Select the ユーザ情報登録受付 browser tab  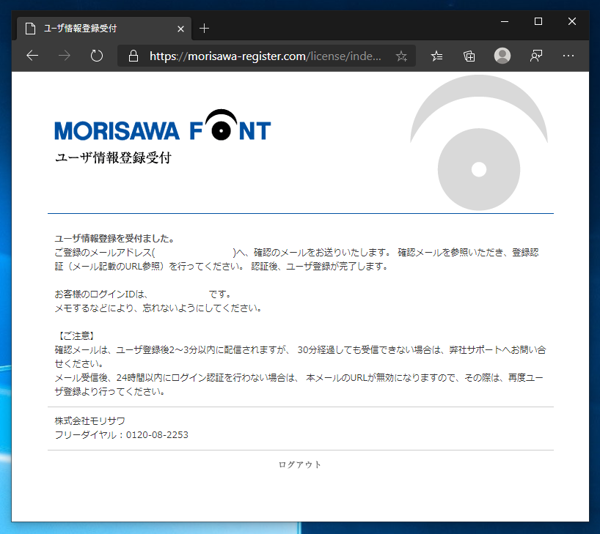pyautogui.click(x=104, y=28)
